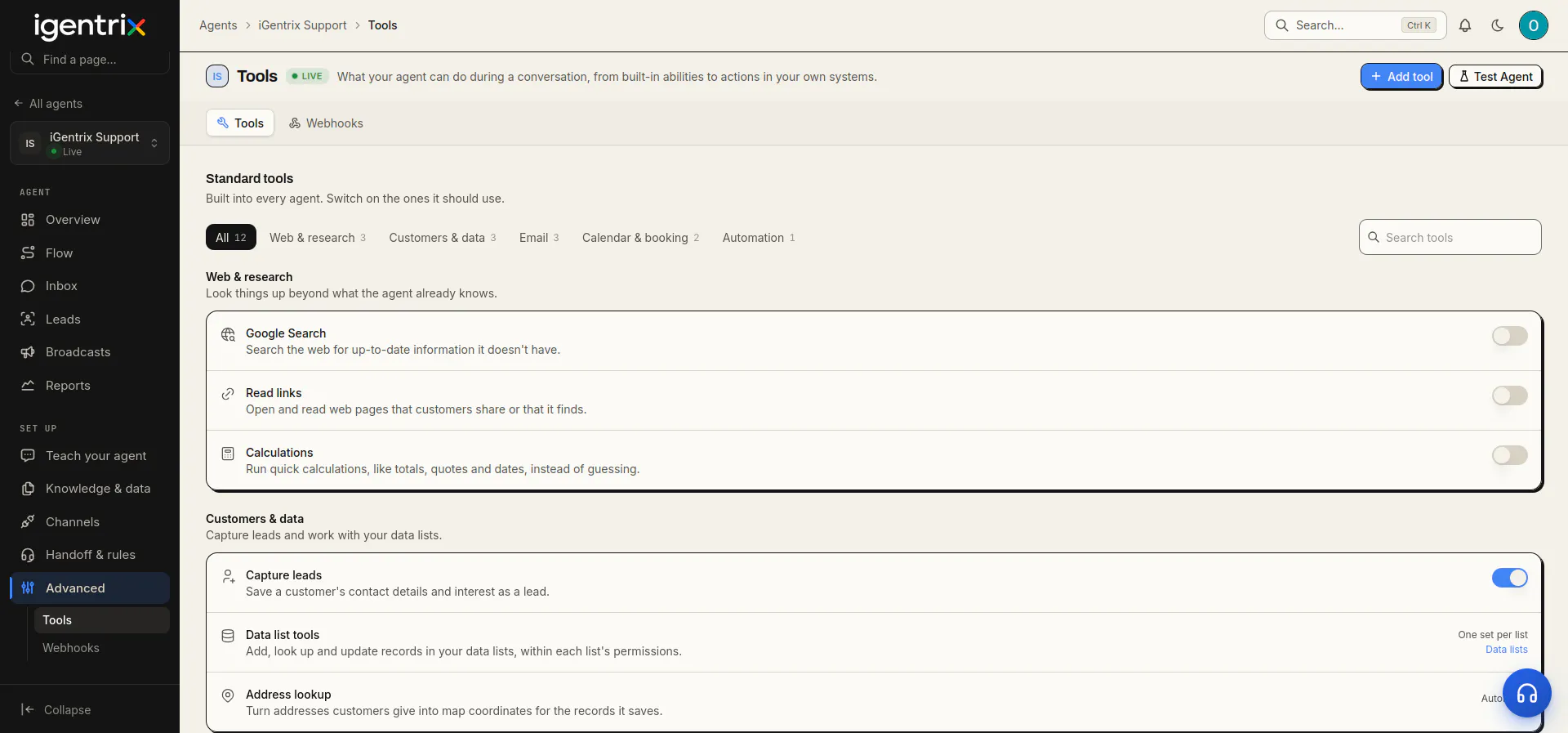Open the Webhooks submenu item in sidebar

pyautogui.click(x=101, y=648)
